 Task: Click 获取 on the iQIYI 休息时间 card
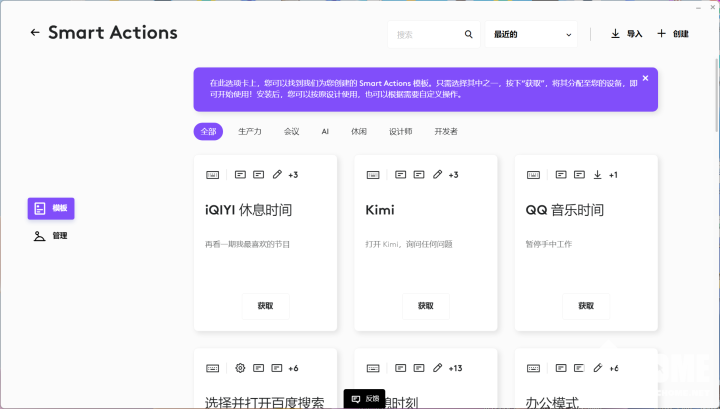click(265, 306)
